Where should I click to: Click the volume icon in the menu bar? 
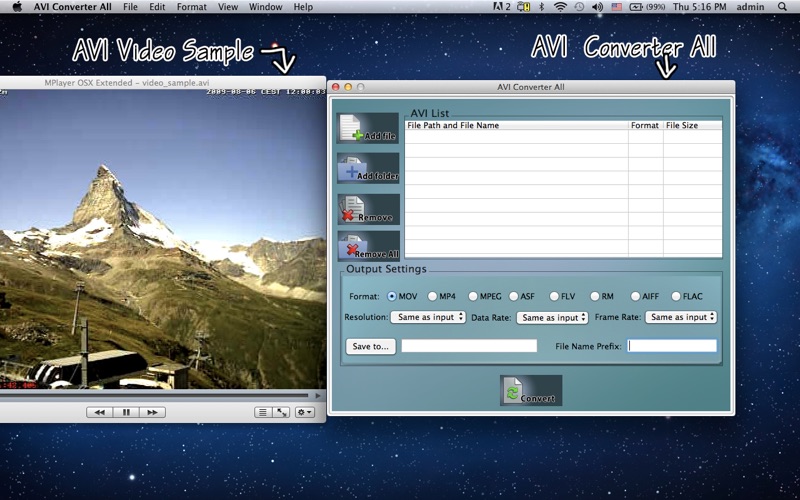point(597,7)
